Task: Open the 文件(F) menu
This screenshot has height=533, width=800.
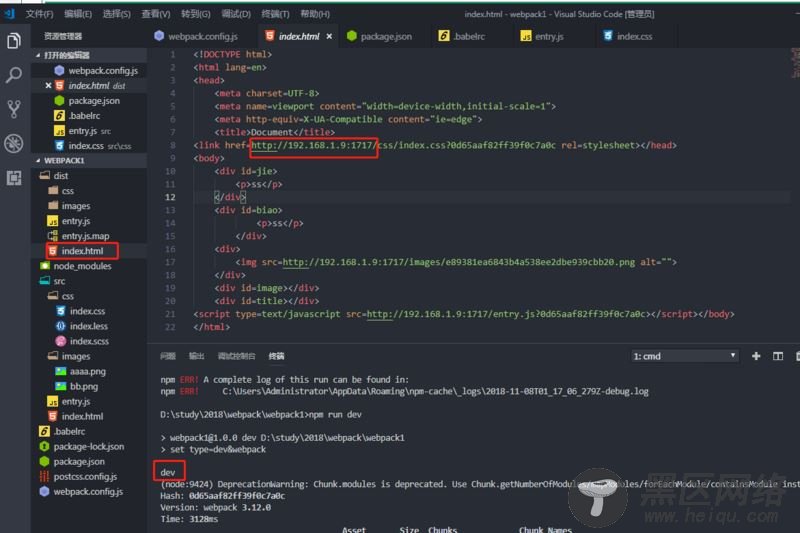Action: point(39,14)
